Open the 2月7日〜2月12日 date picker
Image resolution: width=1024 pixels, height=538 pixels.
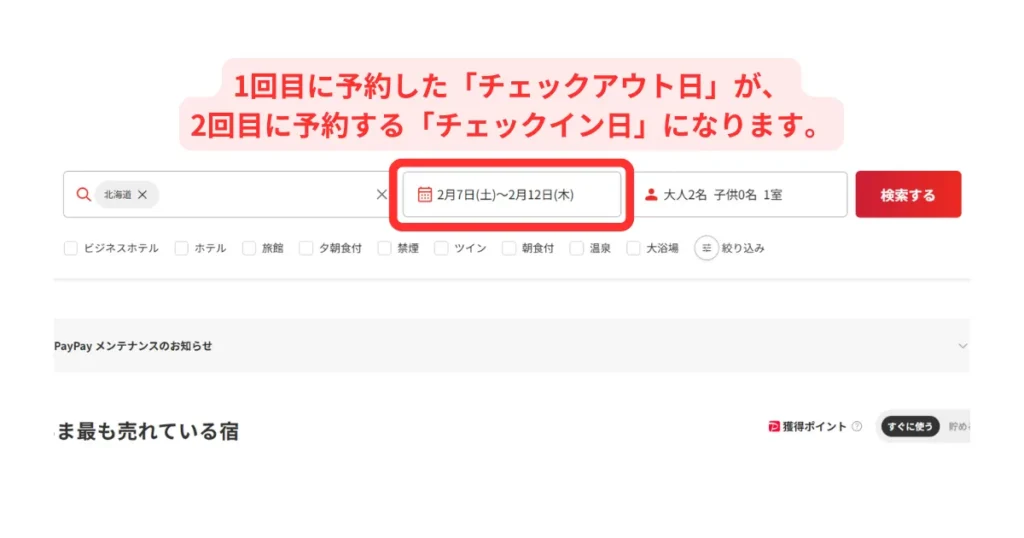pyautogui.click(x=510, y=195)
